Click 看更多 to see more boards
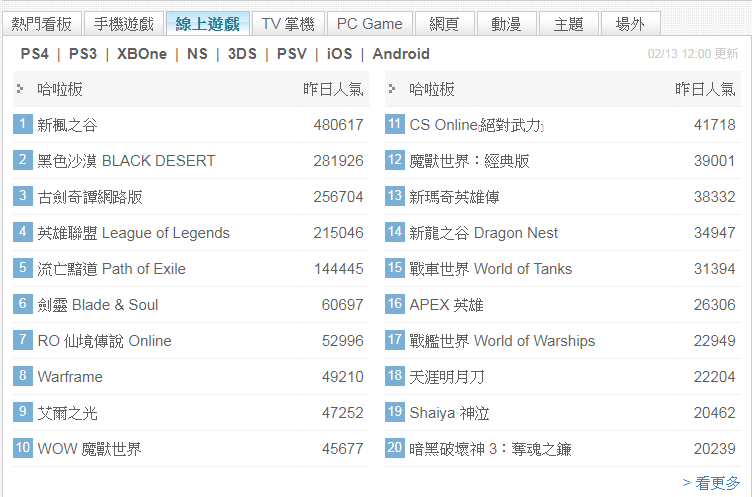The height and width of the screenshot is (497, 752). [x=711, y=482]
